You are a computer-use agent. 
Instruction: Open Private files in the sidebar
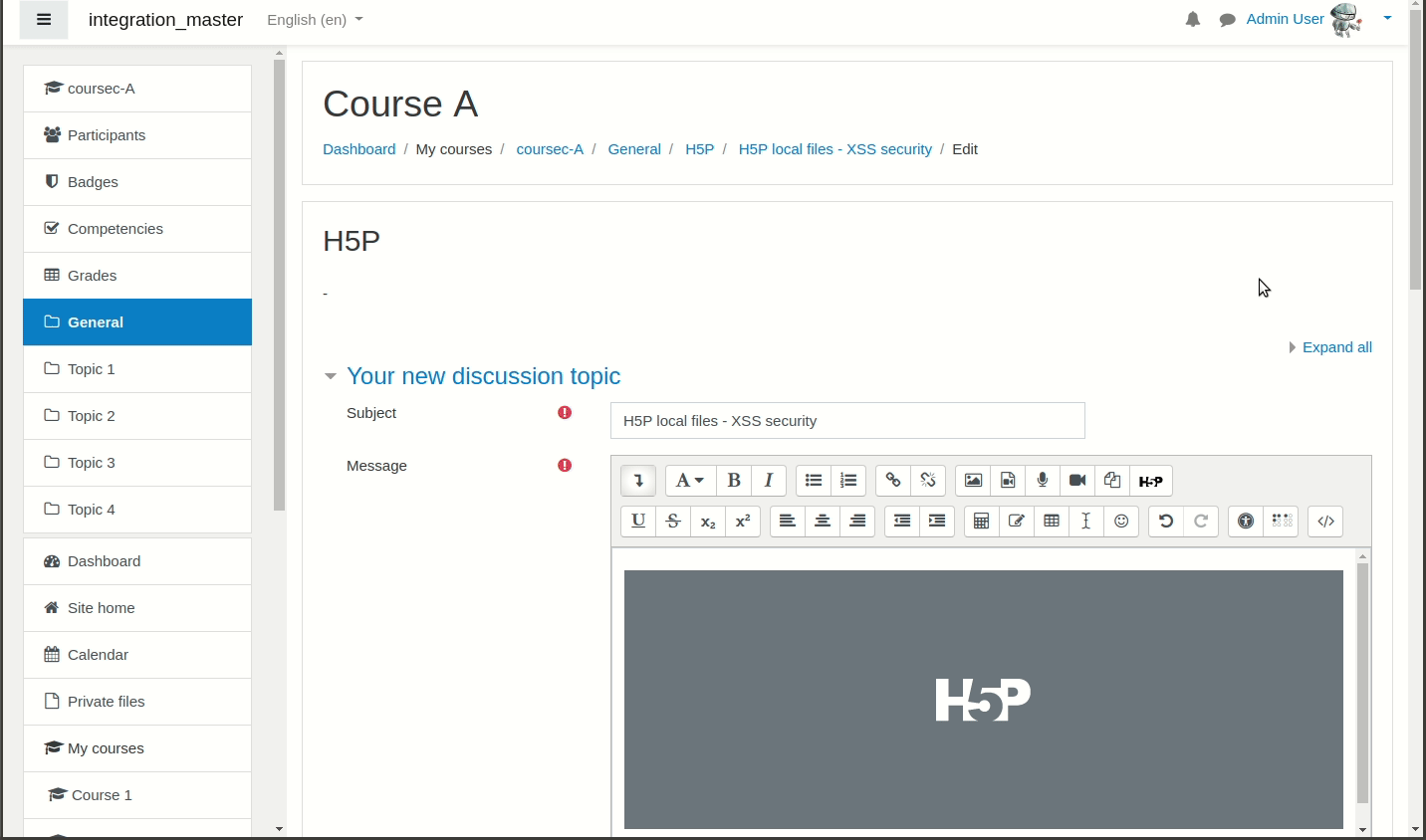point(137,702)
